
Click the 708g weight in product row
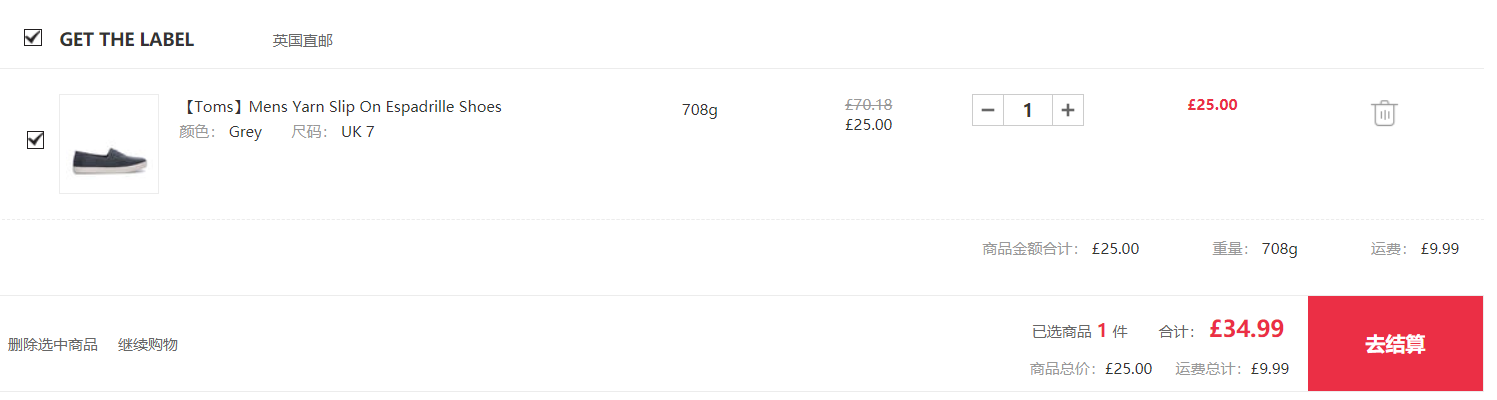700,110
